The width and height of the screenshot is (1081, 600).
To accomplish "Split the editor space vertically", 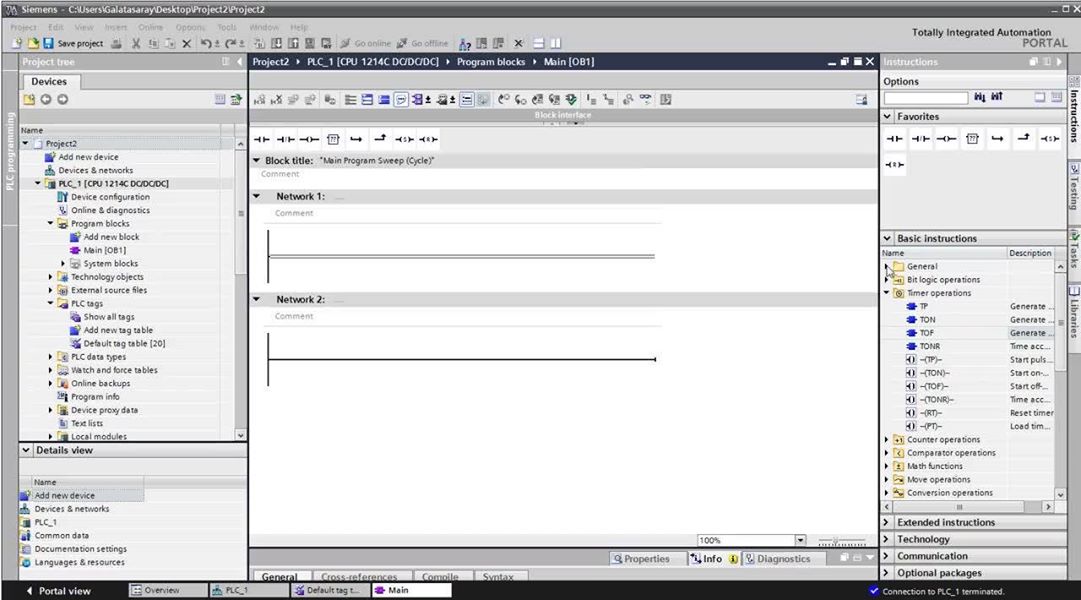I will coord(556,43).
